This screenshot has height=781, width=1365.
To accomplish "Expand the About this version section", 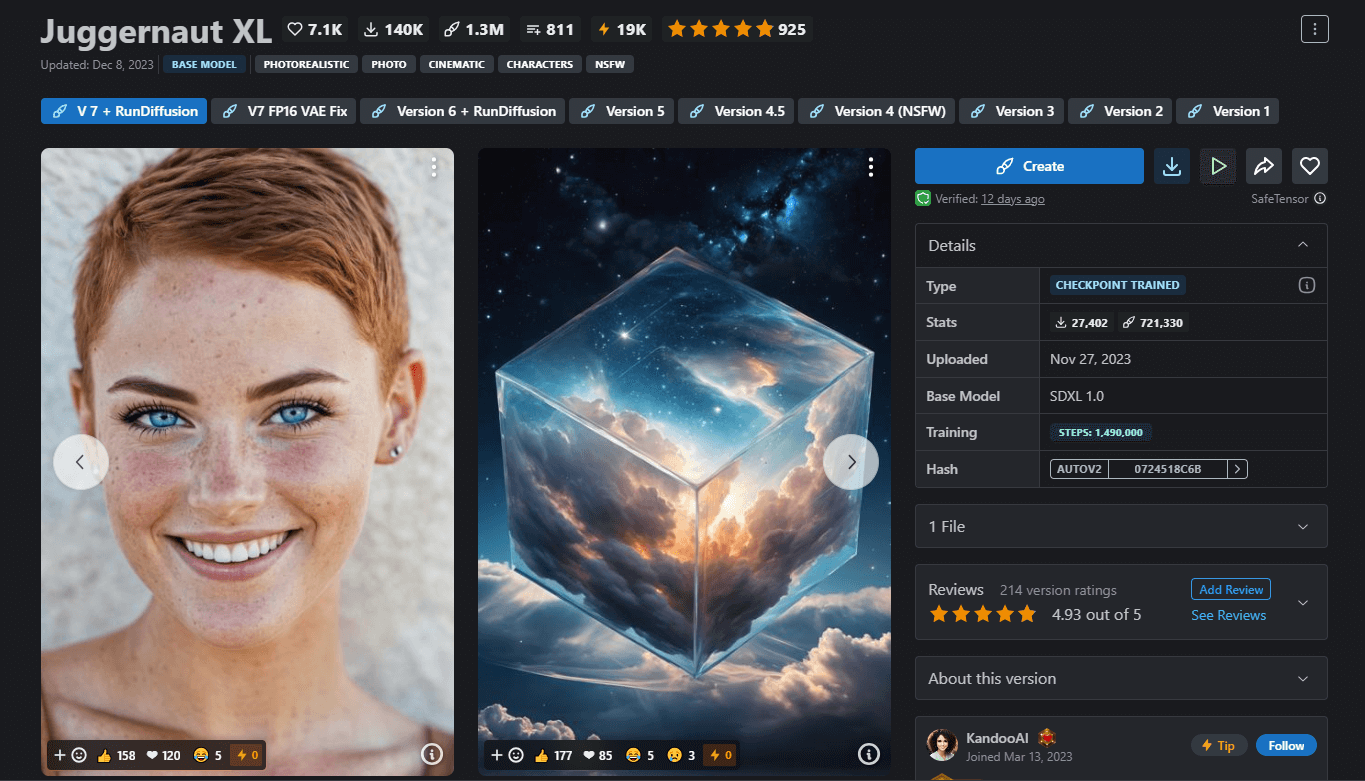I will 1302,678.
